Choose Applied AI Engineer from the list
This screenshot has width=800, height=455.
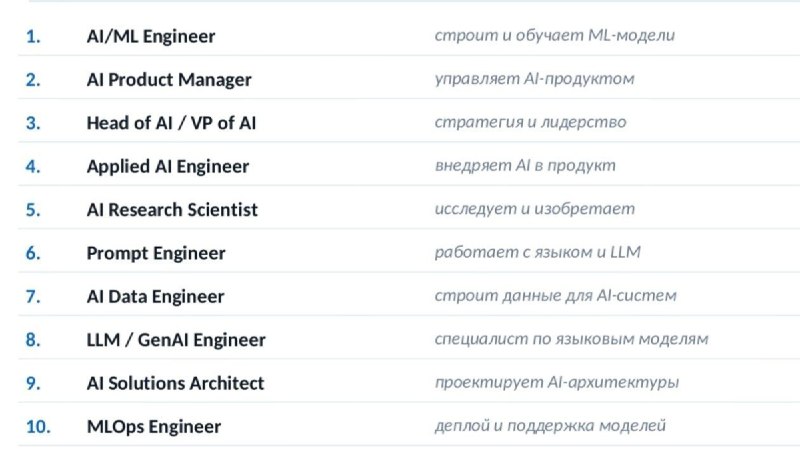point(168,166)
